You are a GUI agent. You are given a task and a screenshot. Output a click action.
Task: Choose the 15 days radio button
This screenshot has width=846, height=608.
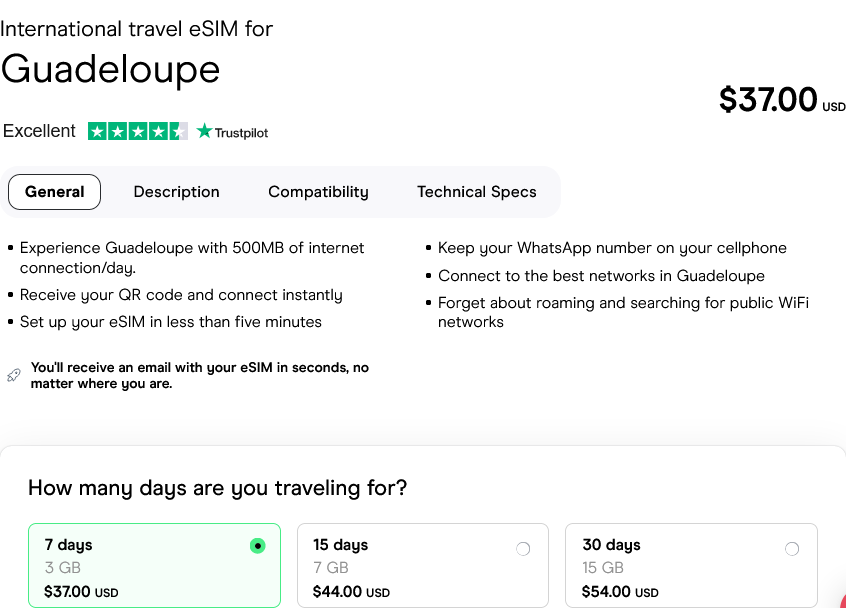pyautogui.click(x=523, y=549)
